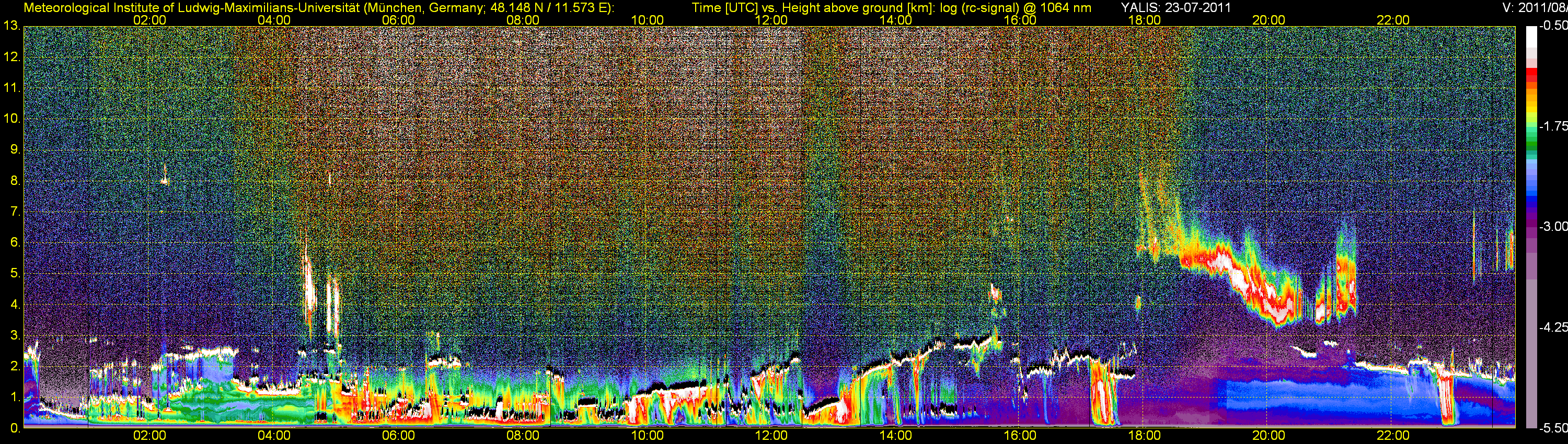
Task: Click the 13 km height axis label
Action: point(11,26)
